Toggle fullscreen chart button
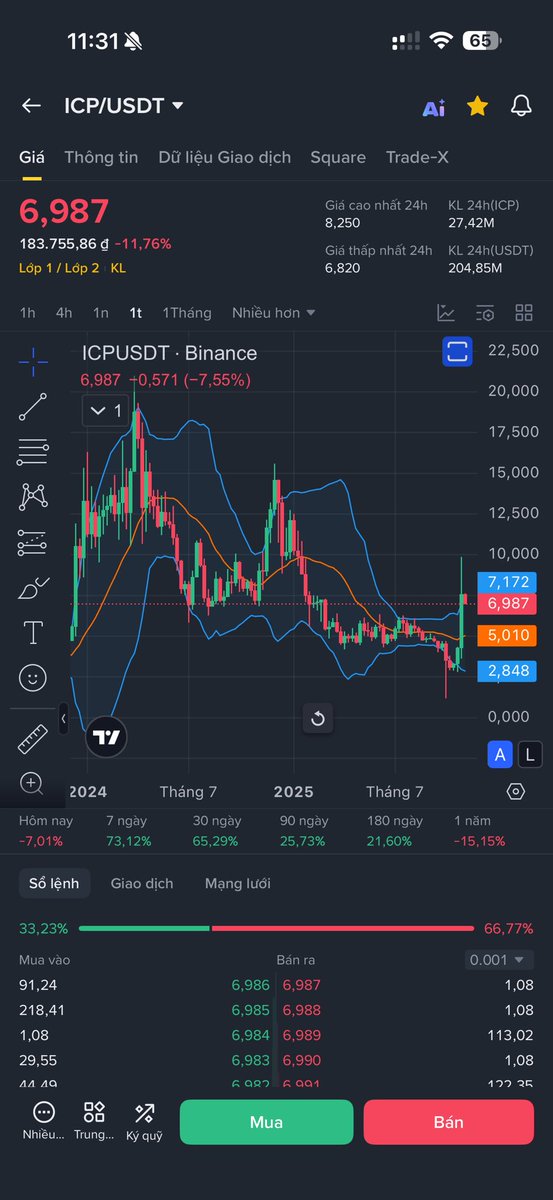The width and height of the screenshot is (553, 1200). [x=458, y=351]
